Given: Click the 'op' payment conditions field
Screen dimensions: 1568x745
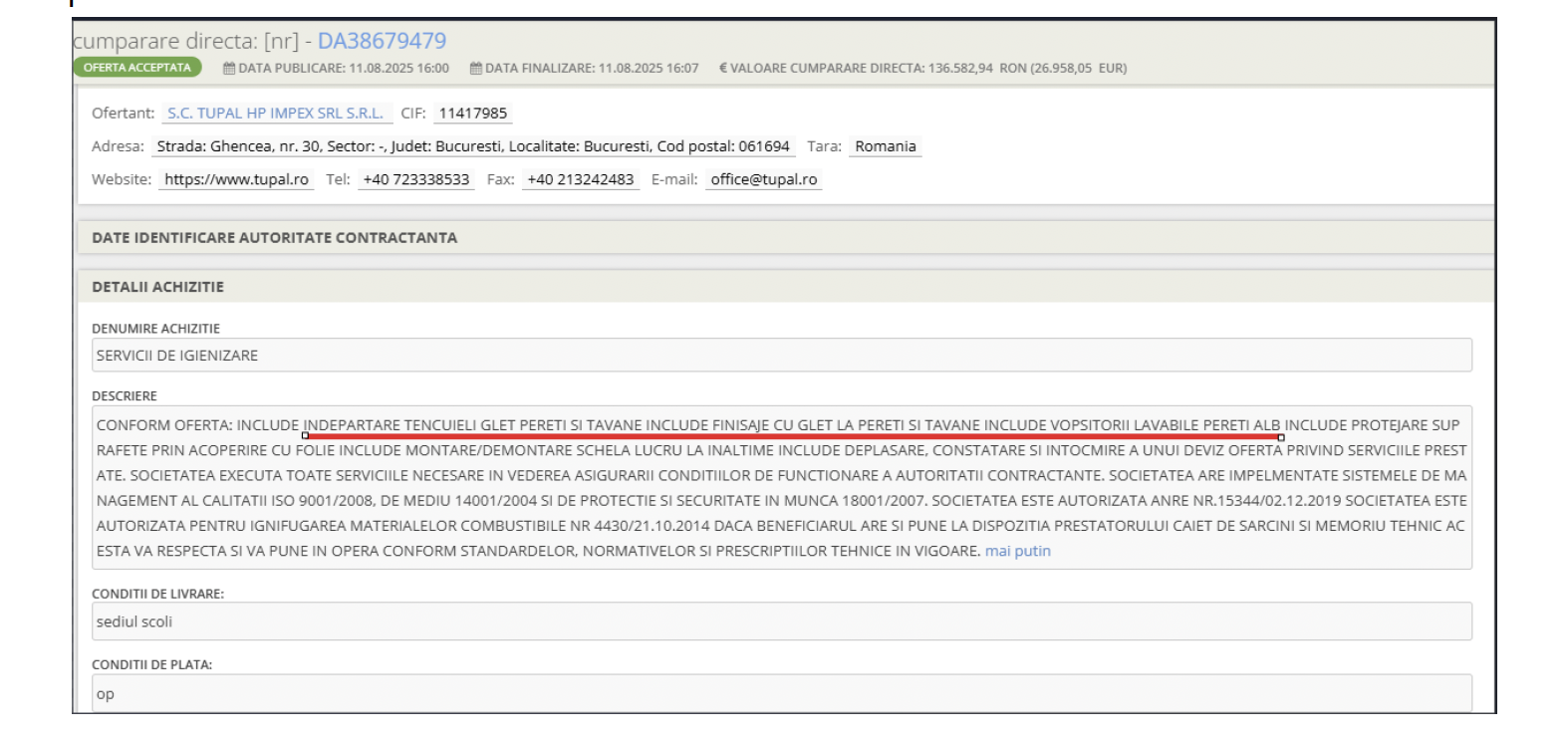Looking at the screenshot, I should 781,693.
